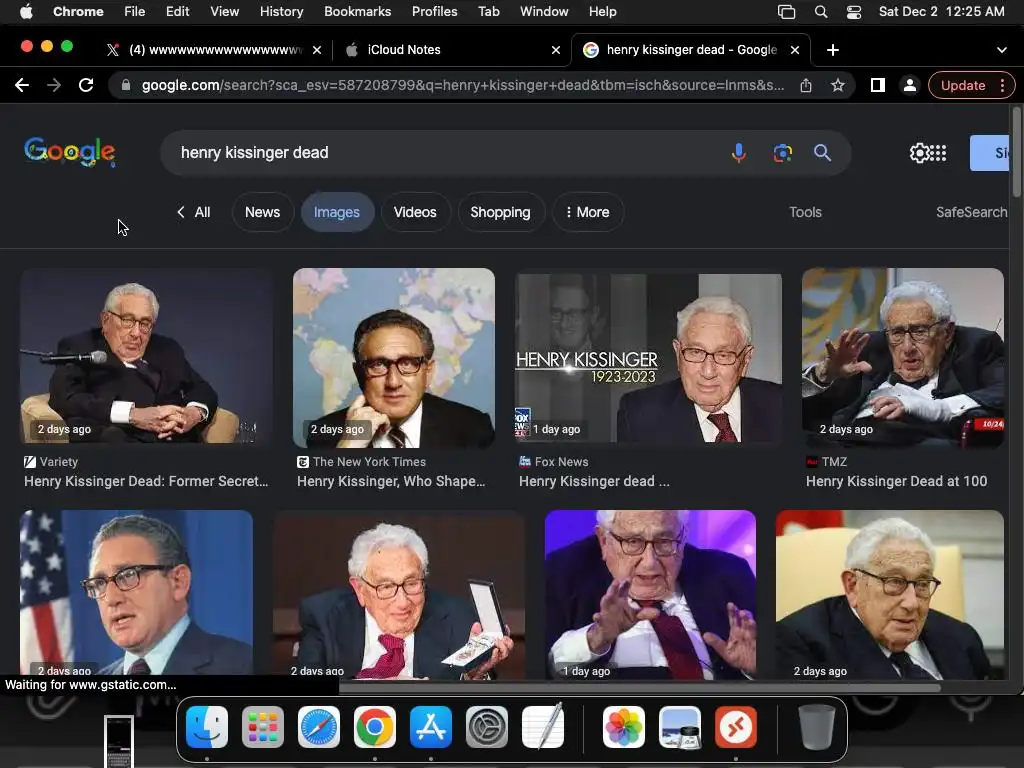The height and width of the screenshot is (768, 1024).
Task: Open Chrome side panel icon
Action: [x=878, y=85]
